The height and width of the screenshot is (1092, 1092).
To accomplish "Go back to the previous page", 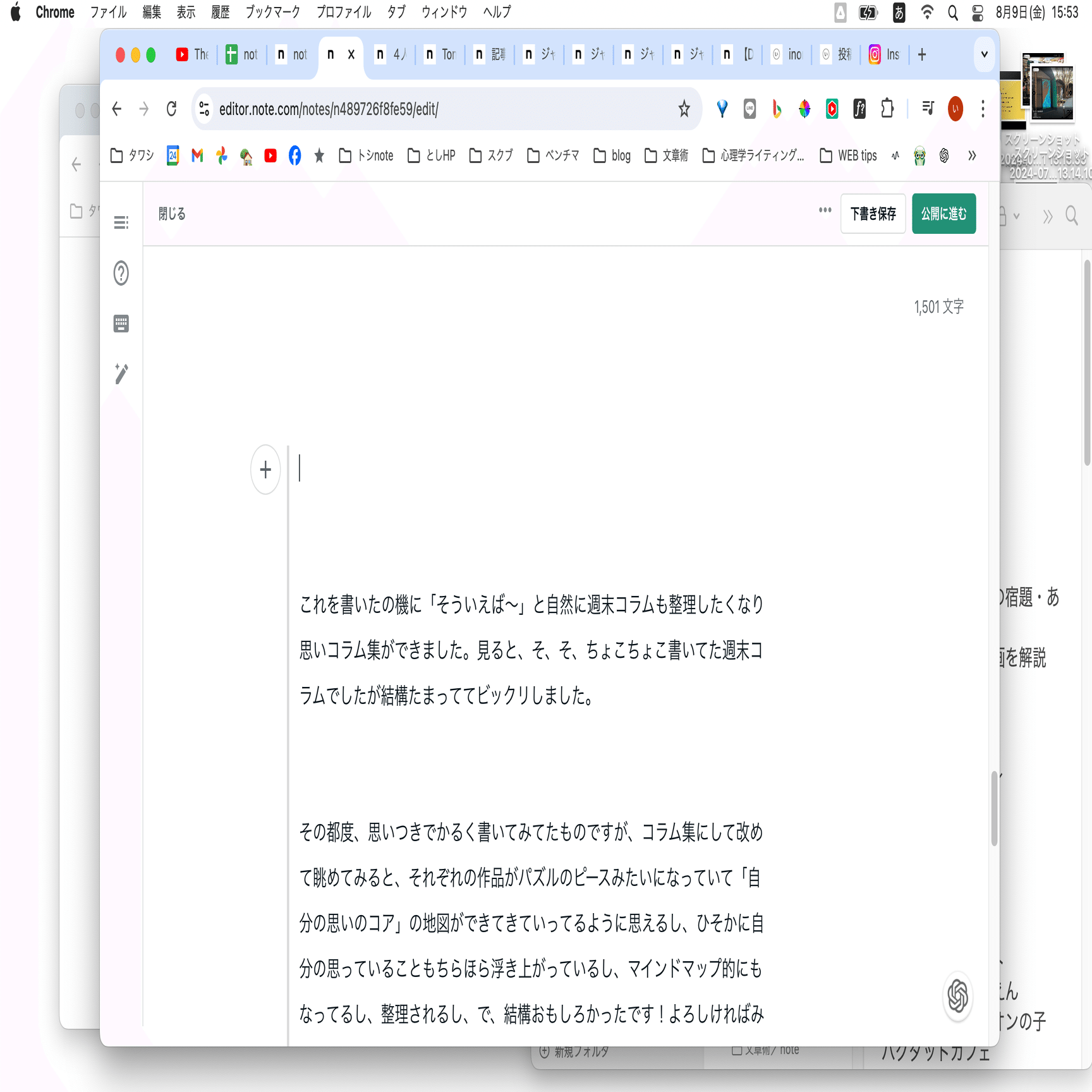I will click(117, 109).
